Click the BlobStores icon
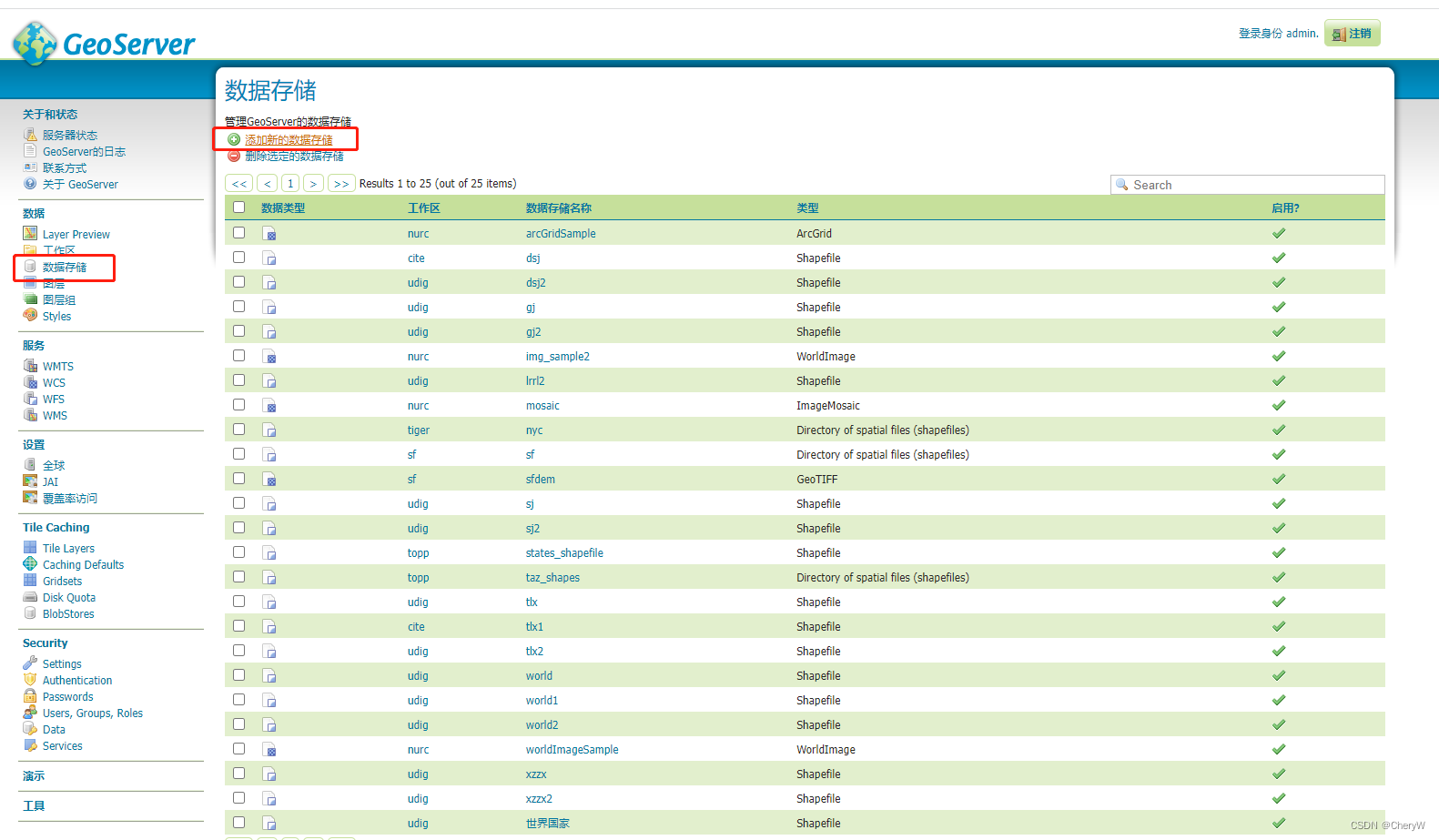This screenshot has height=840, width=1439. (x=30, y=613)
